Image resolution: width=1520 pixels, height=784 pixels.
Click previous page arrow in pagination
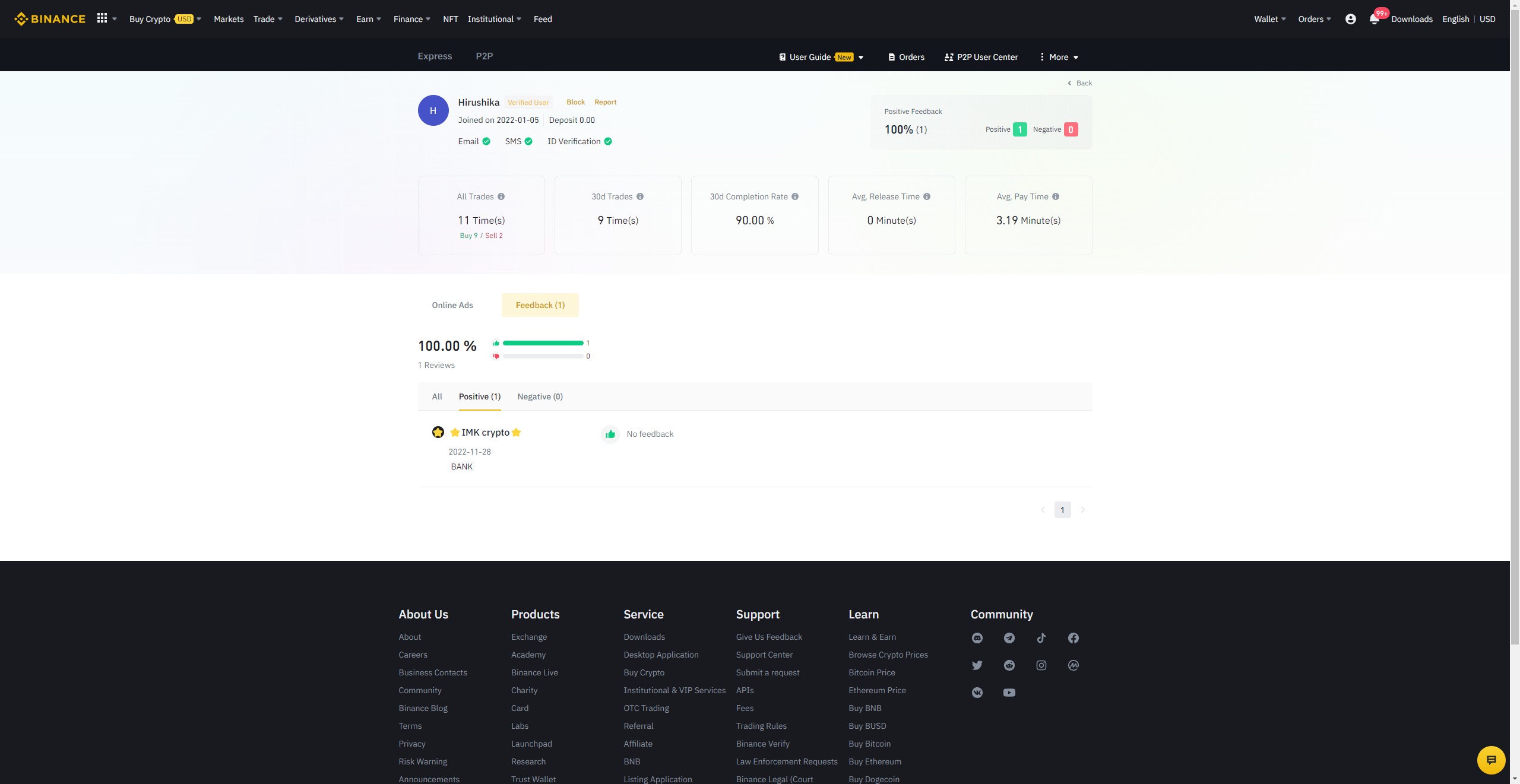pyautogui.click(x=1043, y=510)
